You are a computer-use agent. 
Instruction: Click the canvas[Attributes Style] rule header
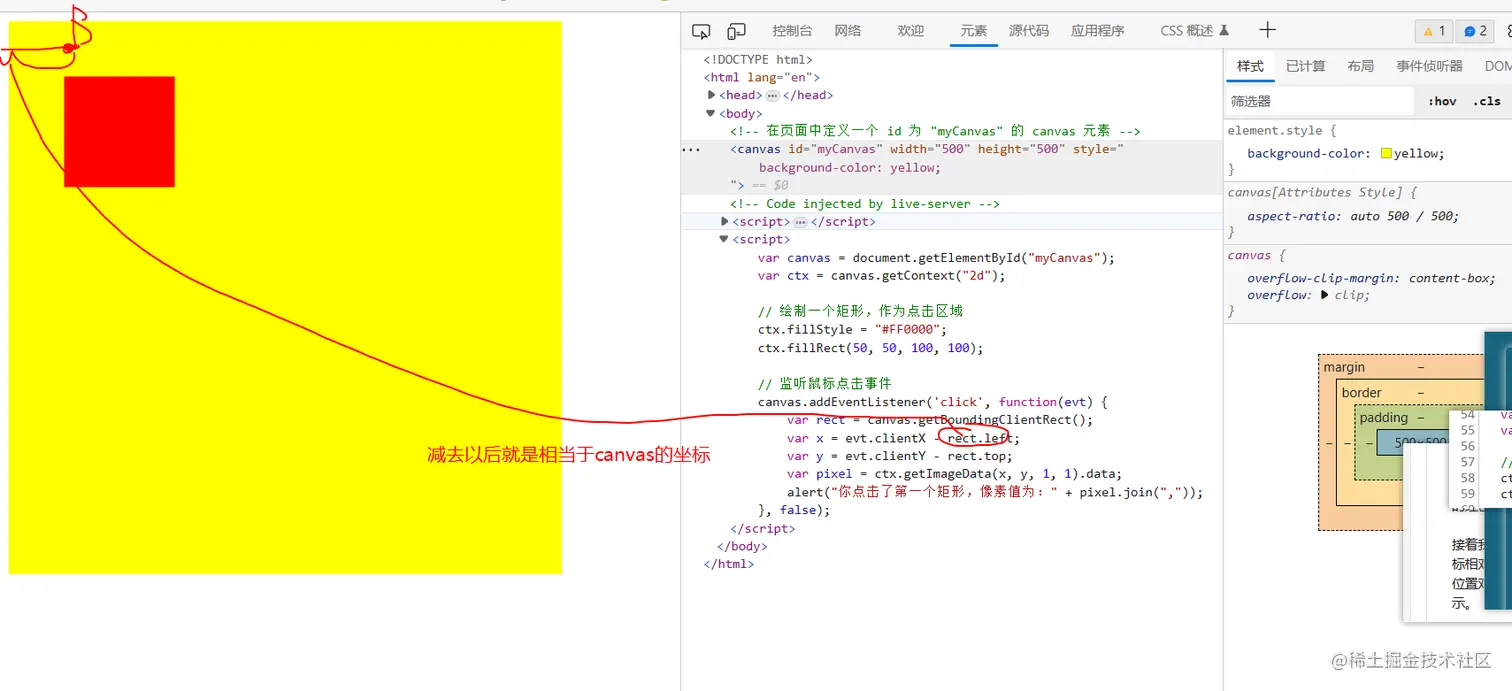pyautogui.click(x=1322, y=192)
